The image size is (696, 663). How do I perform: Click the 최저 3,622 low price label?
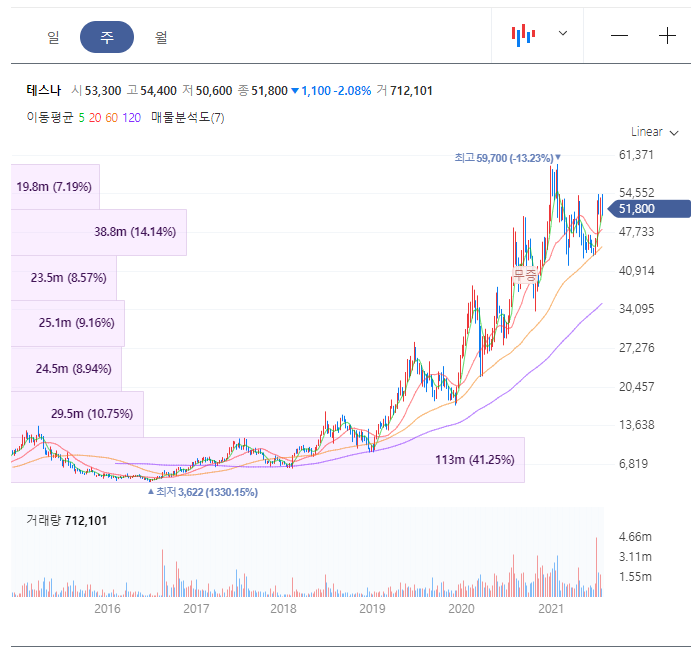click(202, 492)
